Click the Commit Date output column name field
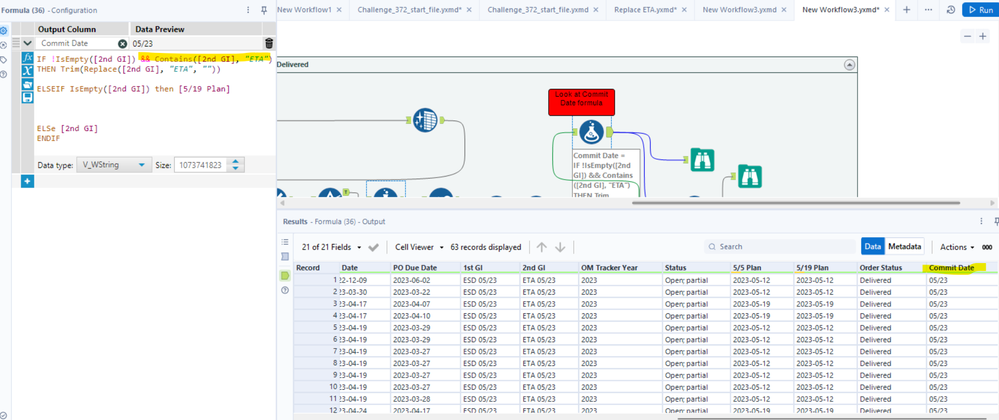999x420 pixels. (78, 43)
